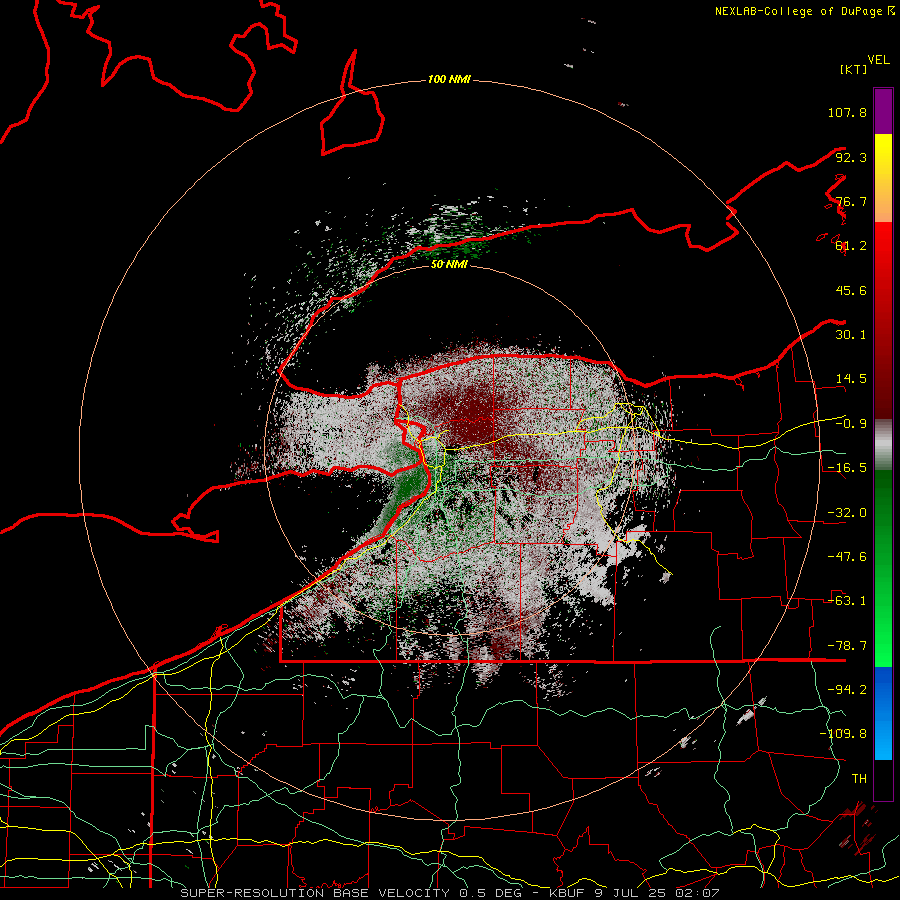Viewport: 900px width, 900px height.
Task: Click the -47.6 velocity scale value
Action: (x=847, y=557)
